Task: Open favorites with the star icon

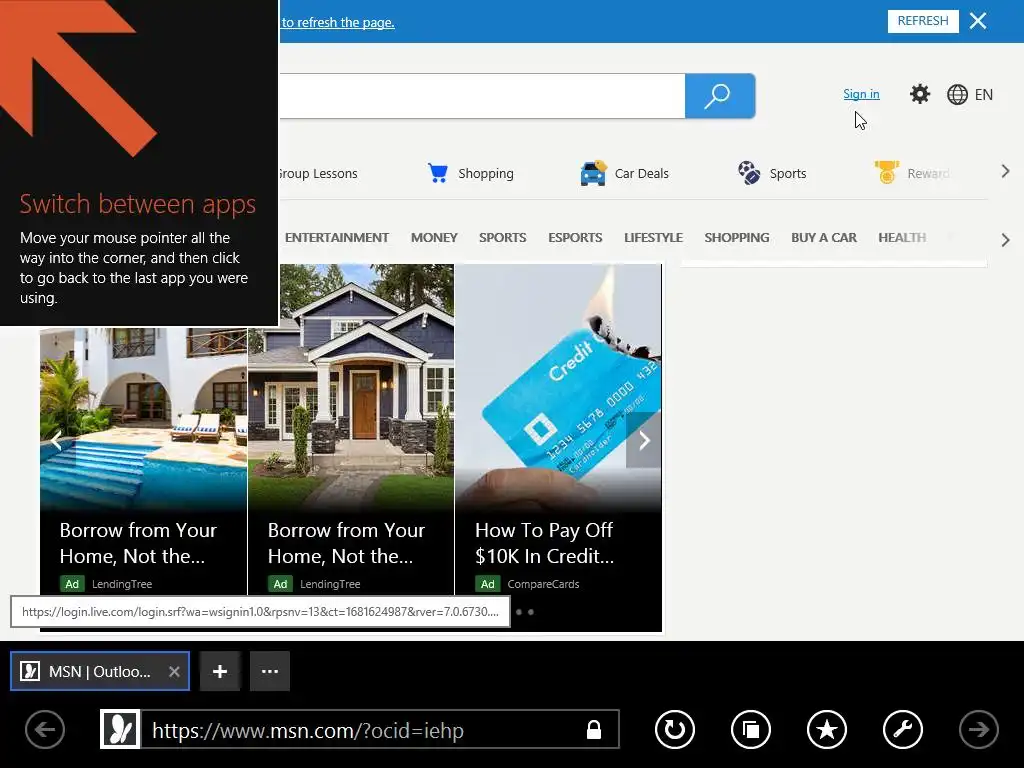Action: point(826,729)
